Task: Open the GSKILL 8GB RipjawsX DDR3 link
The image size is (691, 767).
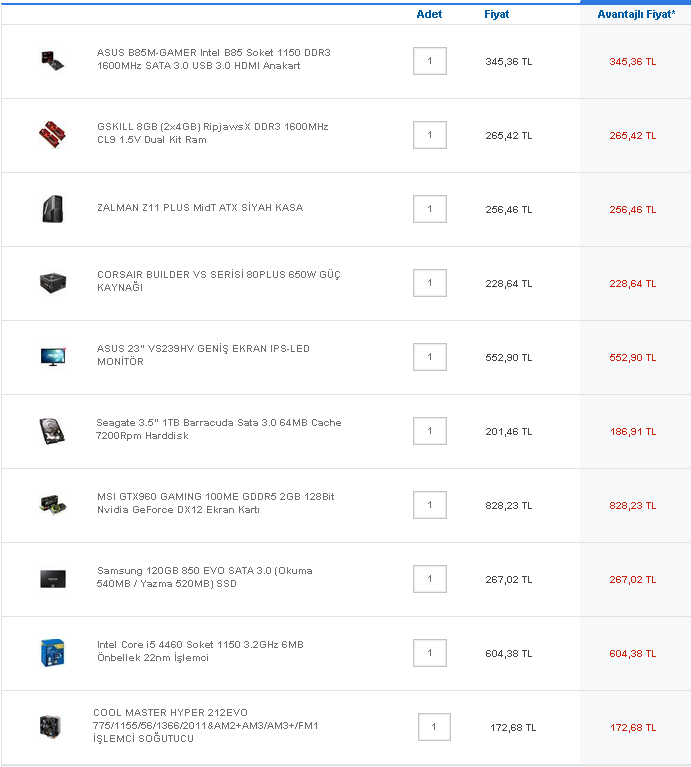Action: pos(212,133)
